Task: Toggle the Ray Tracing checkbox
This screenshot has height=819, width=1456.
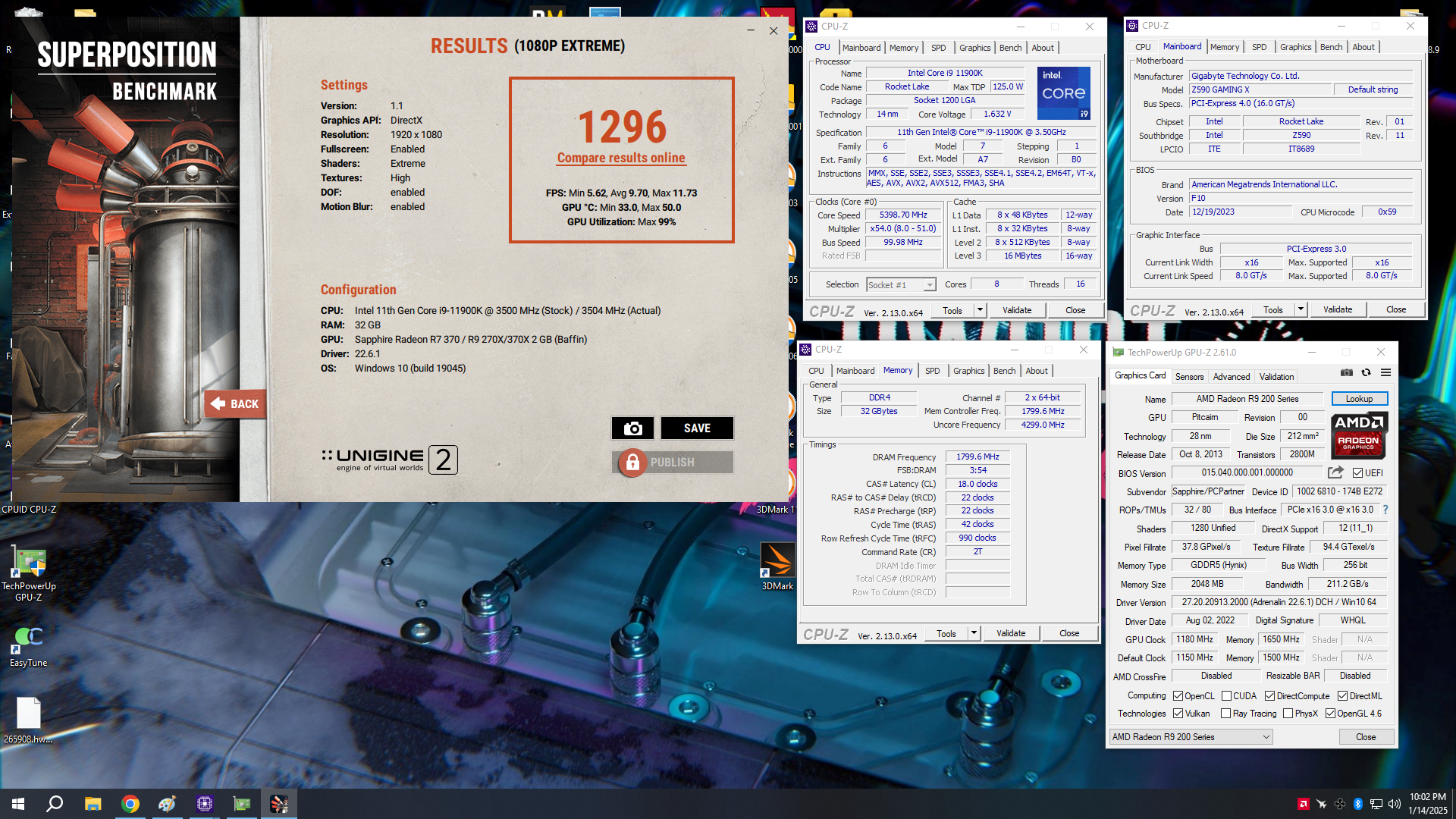Action: (x=1225, y=714)
